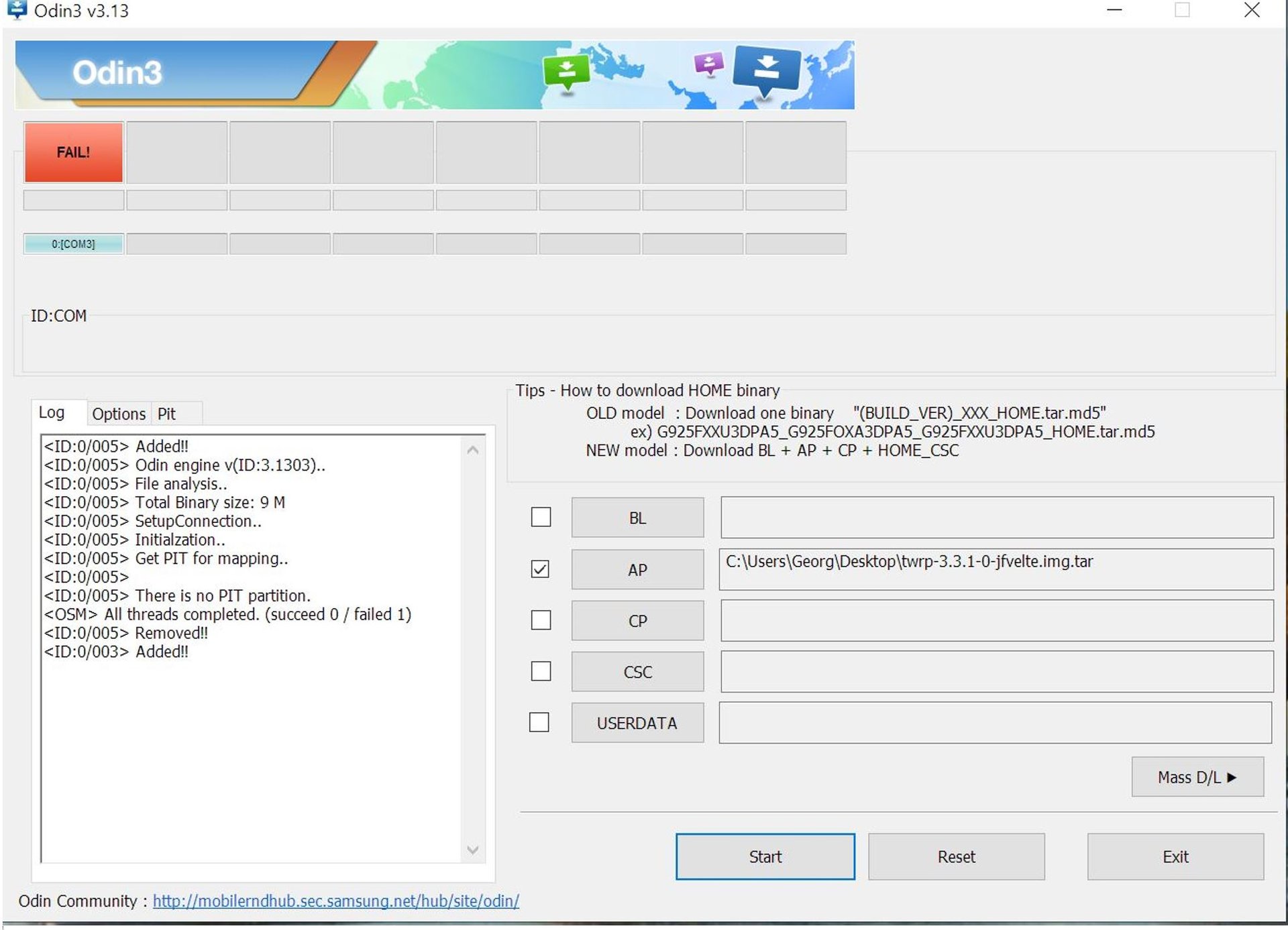Click the USERDATA file path field
Screen dimensions: 1288x930
point(996,722)
